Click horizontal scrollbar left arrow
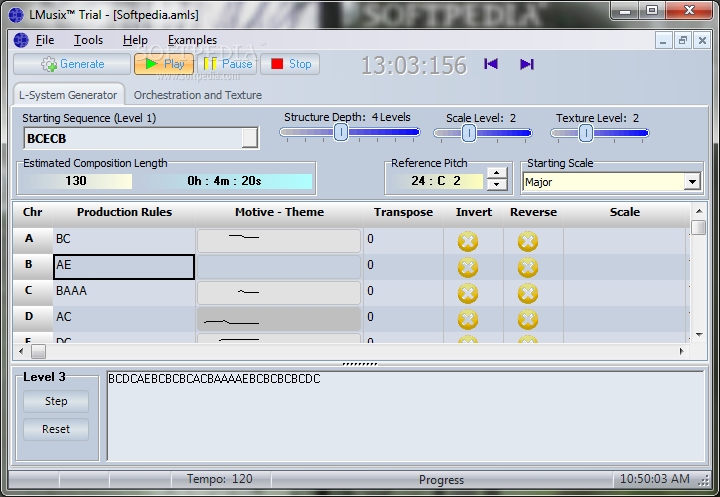720x497 pixels. 21,351
